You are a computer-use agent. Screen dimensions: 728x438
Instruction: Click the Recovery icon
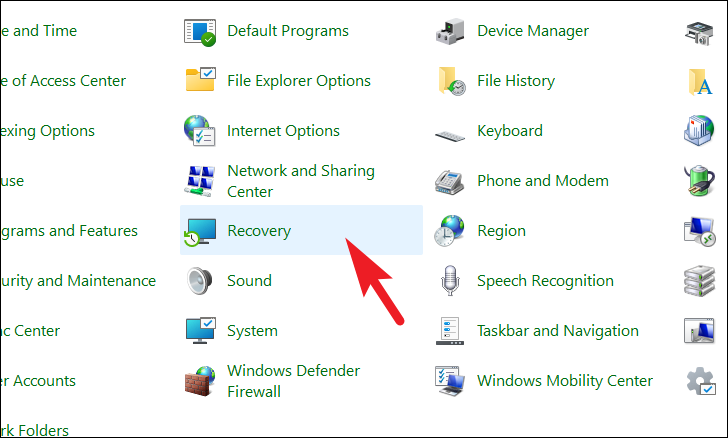201,232
